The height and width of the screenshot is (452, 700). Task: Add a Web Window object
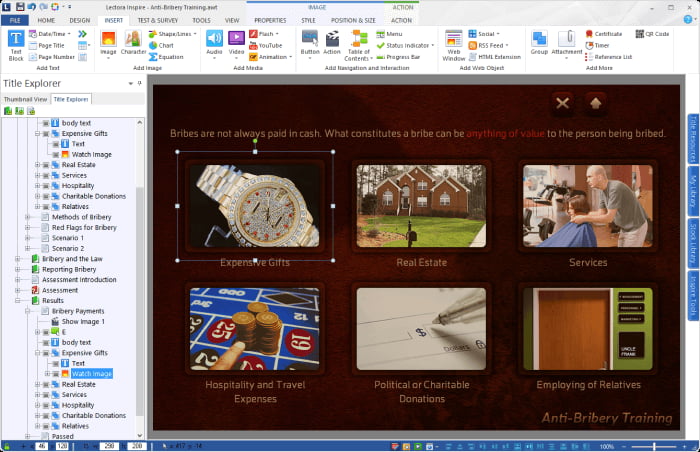point(454,45)
